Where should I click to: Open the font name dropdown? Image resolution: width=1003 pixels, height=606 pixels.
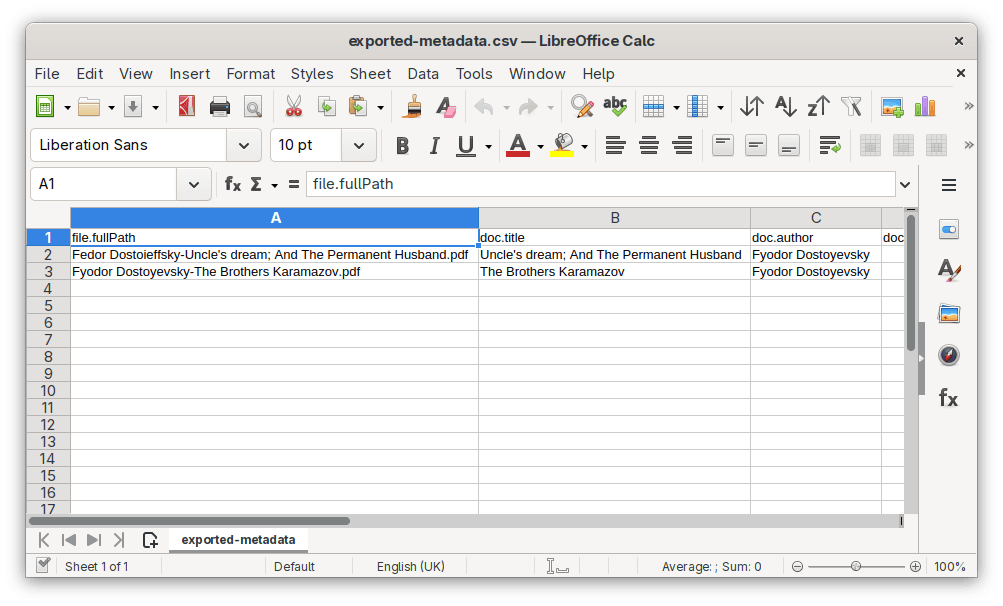(243, 145)
